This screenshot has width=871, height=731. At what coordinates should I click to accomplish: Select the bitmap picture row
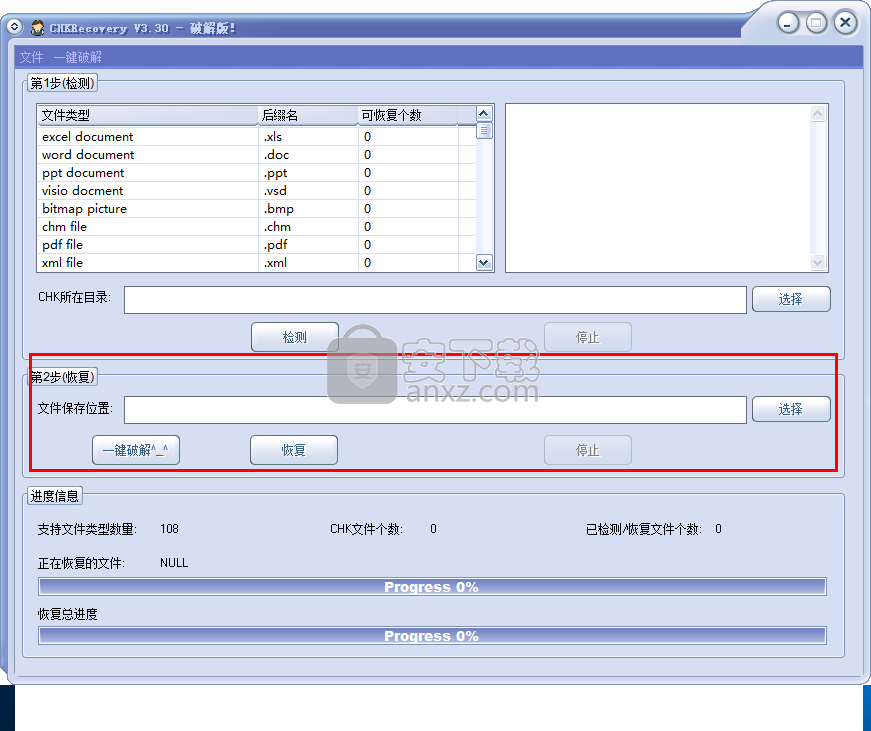(x=257, y=209)
